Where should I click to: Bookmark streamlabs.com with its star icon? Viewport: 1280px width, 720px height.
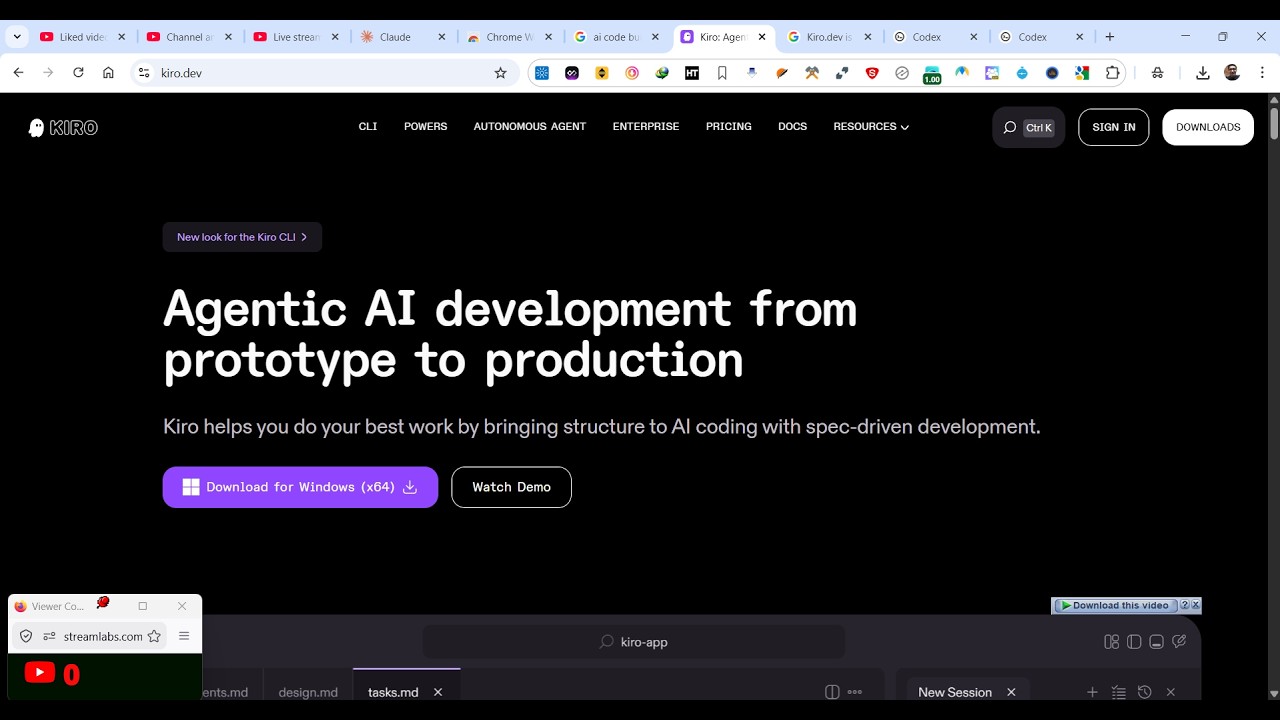(154, 636)
